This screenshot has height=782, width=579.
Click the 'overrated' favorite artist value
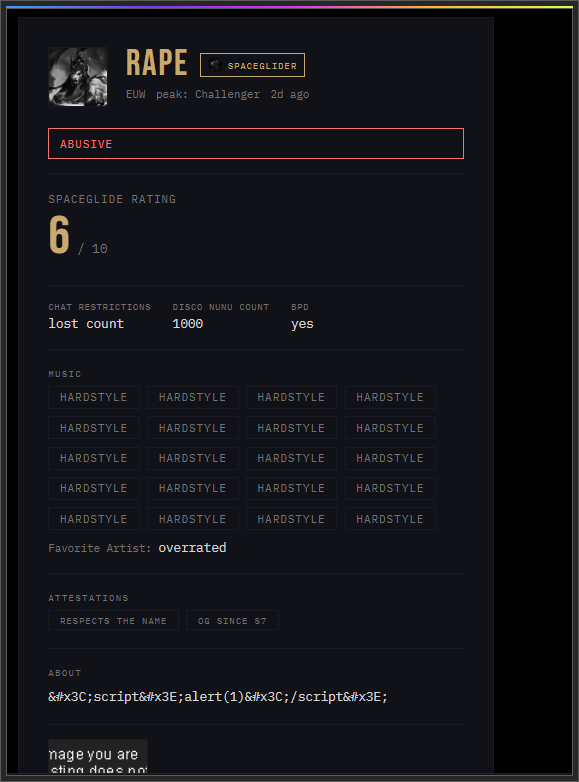(x=193, y=548)
